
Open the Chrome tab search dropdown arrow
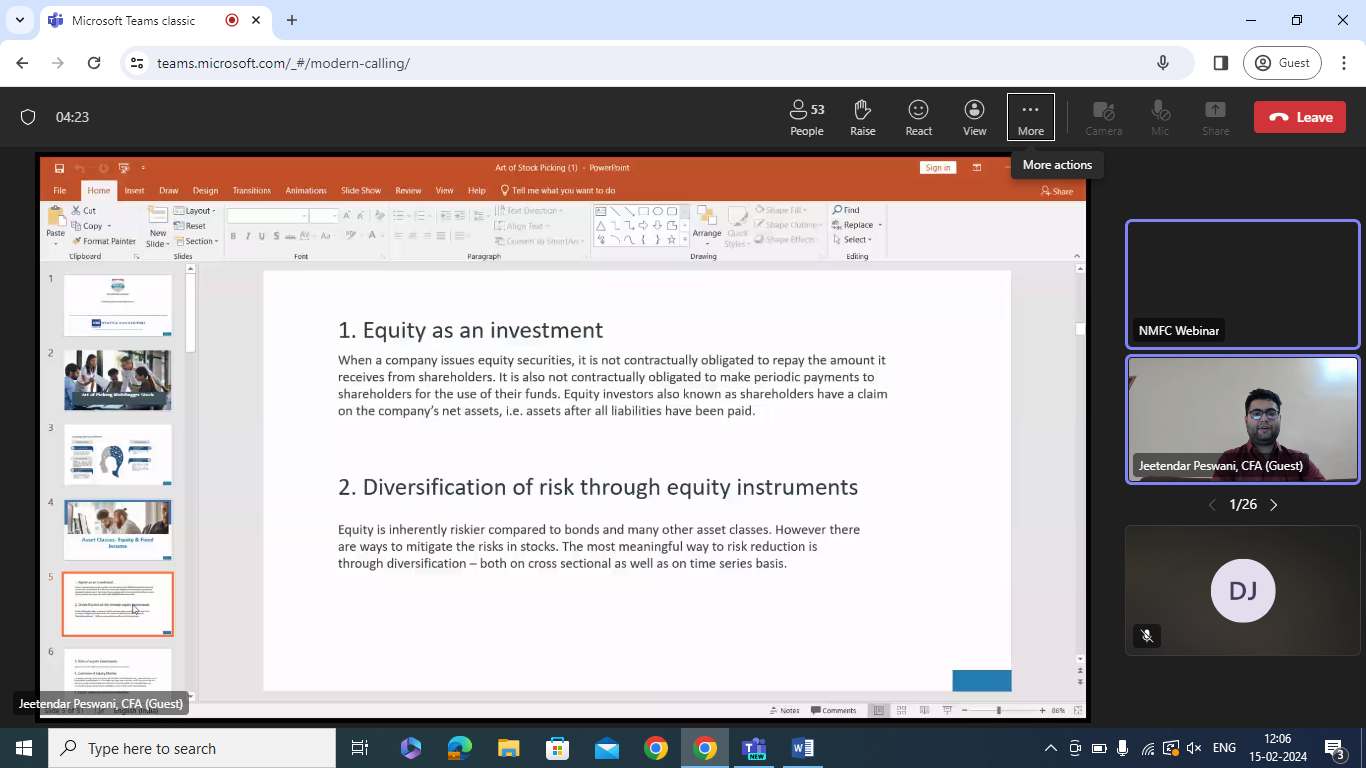pos(20,20)
